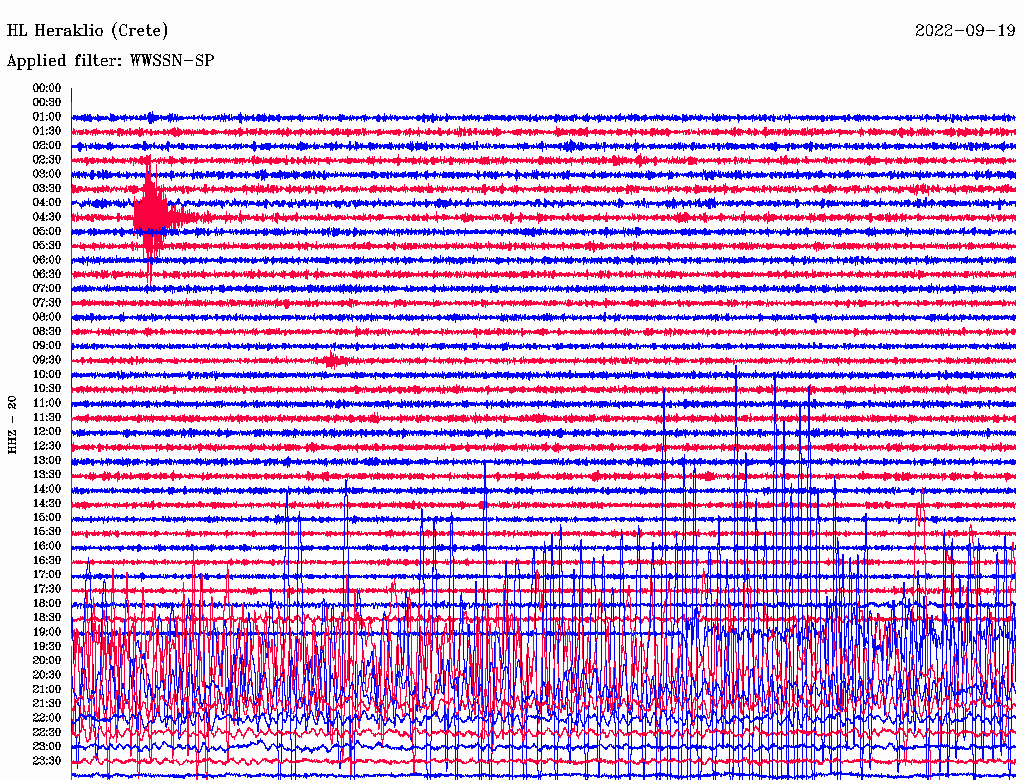
Task: Click the station title 'HL Heraklio (Crete)'
Action: [88, 31]
